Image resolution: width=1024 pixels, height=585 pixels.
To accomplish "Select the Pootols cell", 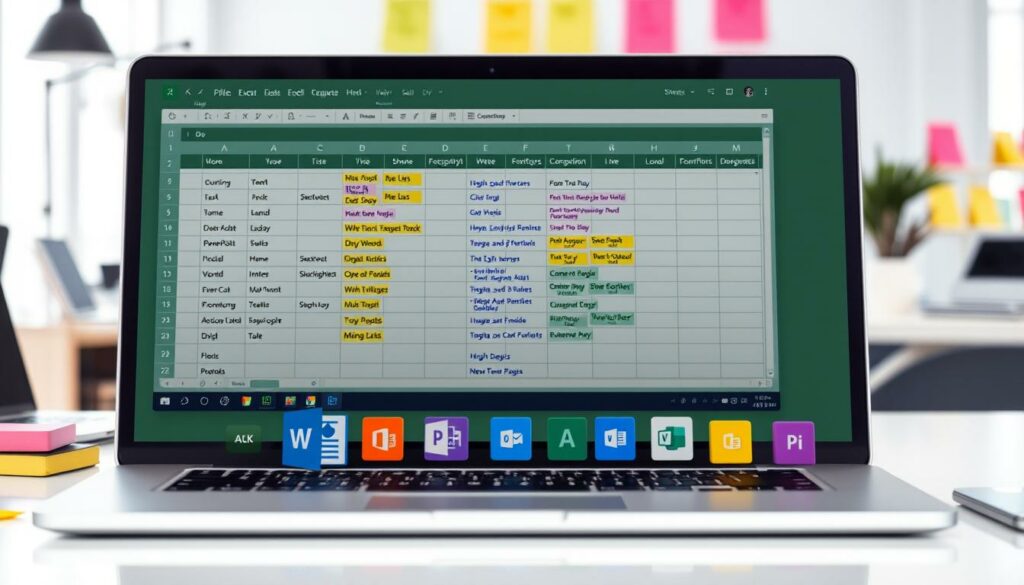I will pyautogui.click(x=213, y=371).
